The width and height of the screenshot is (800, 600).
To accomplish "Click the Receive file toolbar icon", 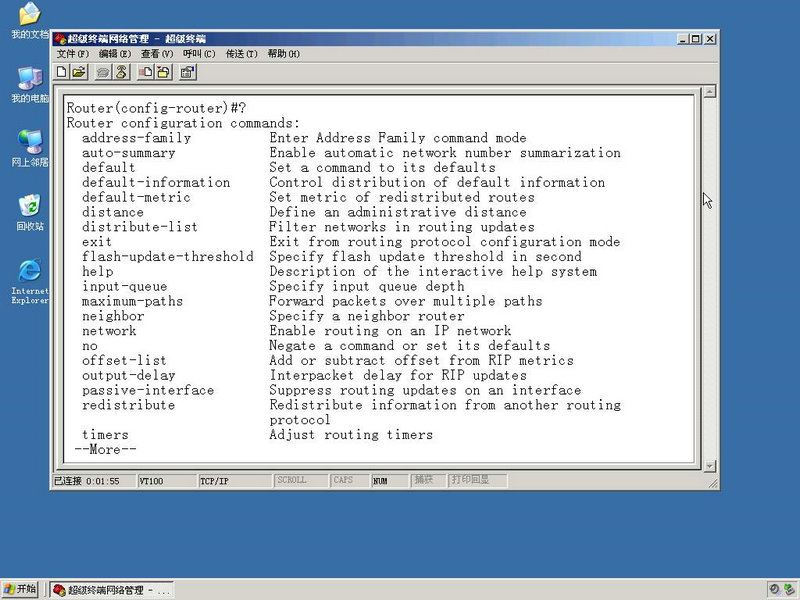I will tap(163, 72).
